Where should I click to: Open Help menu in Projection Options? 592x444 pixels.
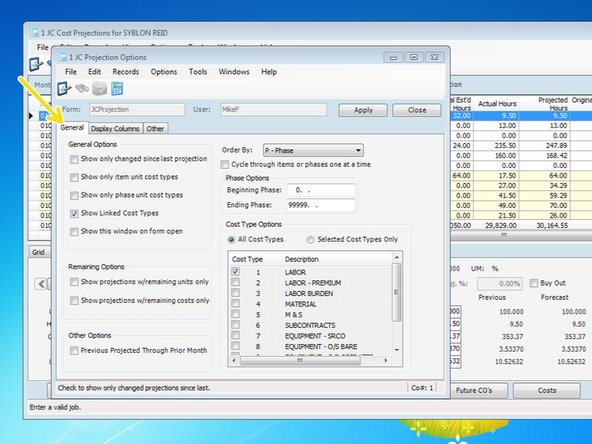pos(269,72)
